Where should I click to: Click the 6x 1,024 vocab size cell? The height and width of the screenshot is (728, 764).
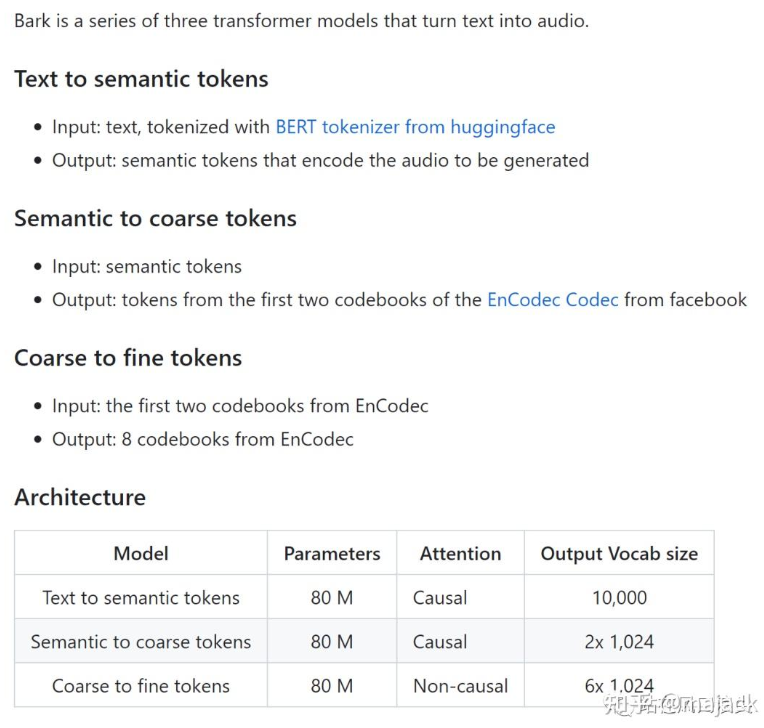pos(619,686)
